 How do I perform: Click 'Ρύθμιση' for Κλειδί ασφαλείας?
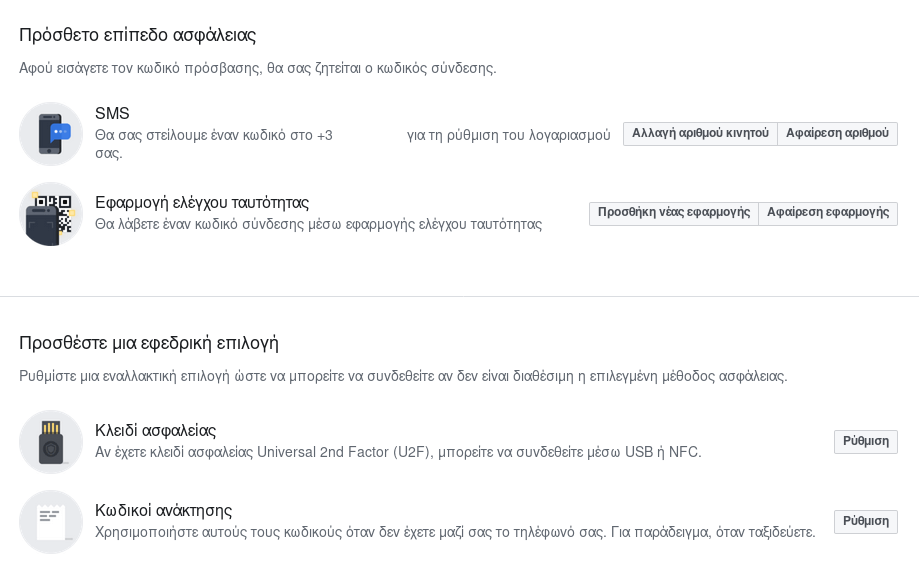(x=866, y=441)
